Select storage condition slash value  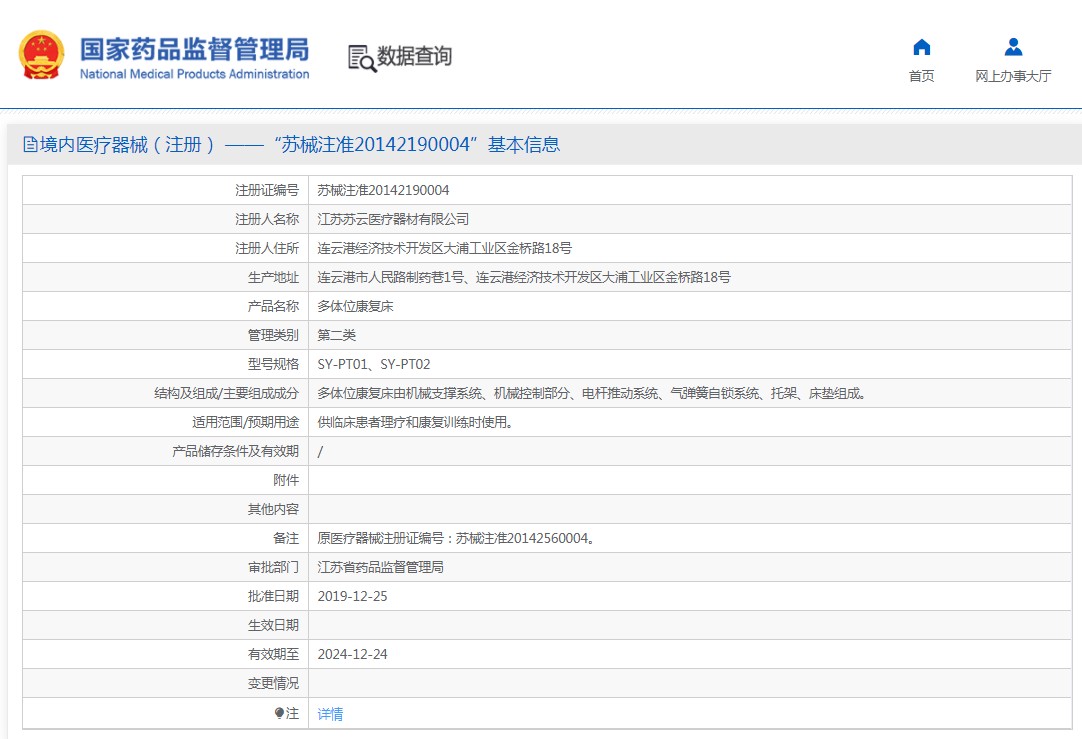tap(319, 451)
